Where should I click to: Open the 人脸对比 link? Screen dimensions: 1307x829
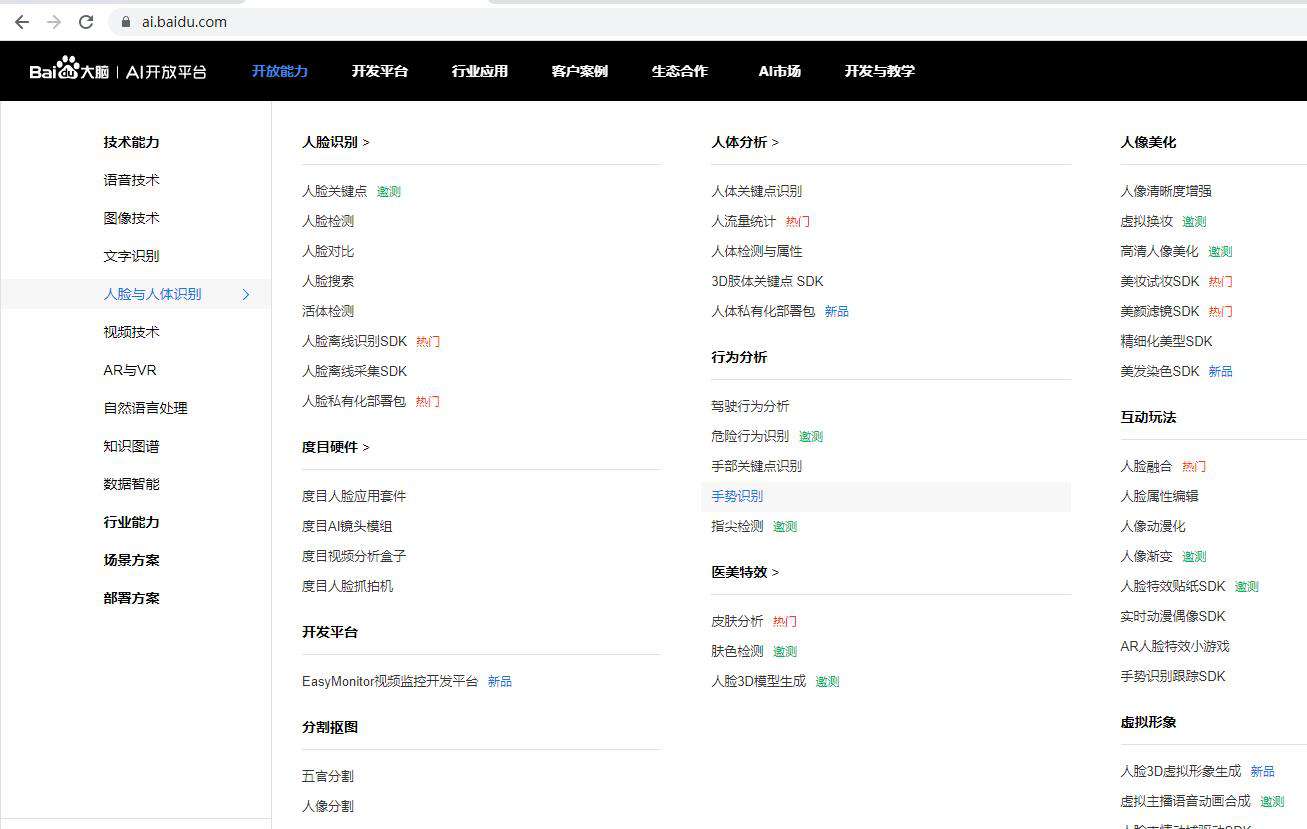pyautogui.click(x=328, y=251)
